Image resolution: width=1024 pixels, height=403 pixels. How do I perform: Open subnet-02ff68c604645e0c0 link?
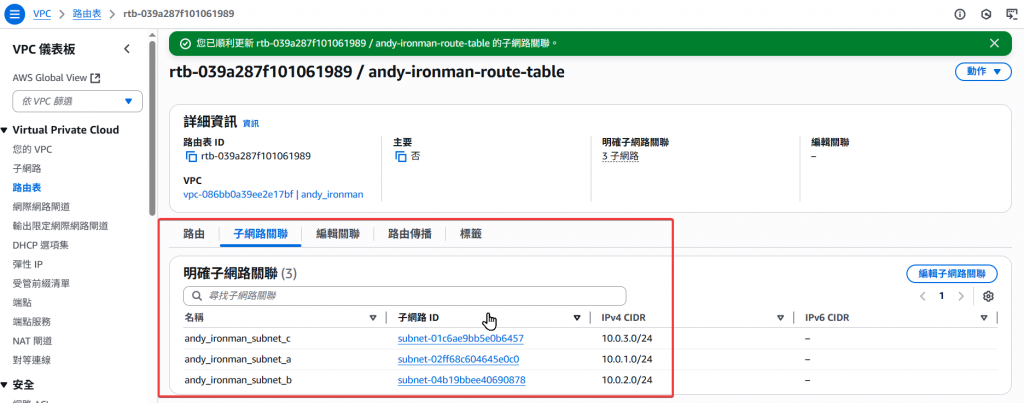pyautogui.click(x=458, y=359)
